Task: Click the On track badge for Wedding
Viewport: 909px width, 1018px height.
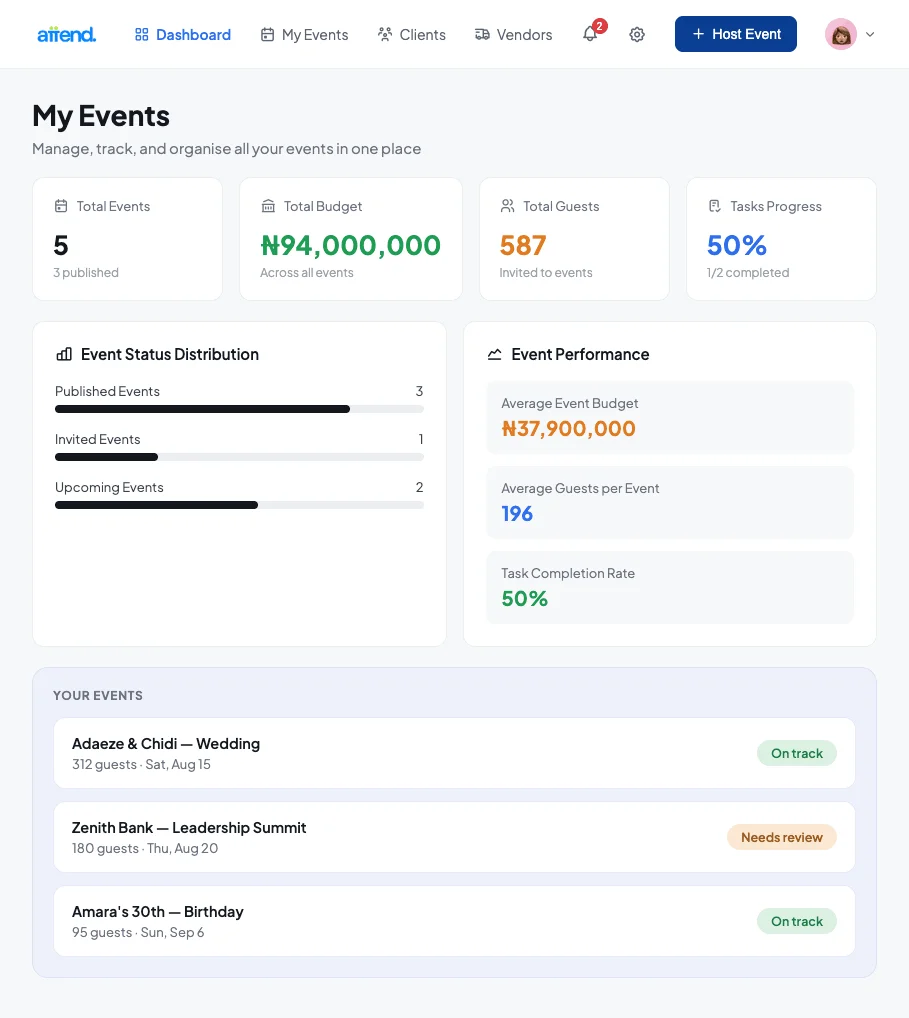Action: click(797, 753)
